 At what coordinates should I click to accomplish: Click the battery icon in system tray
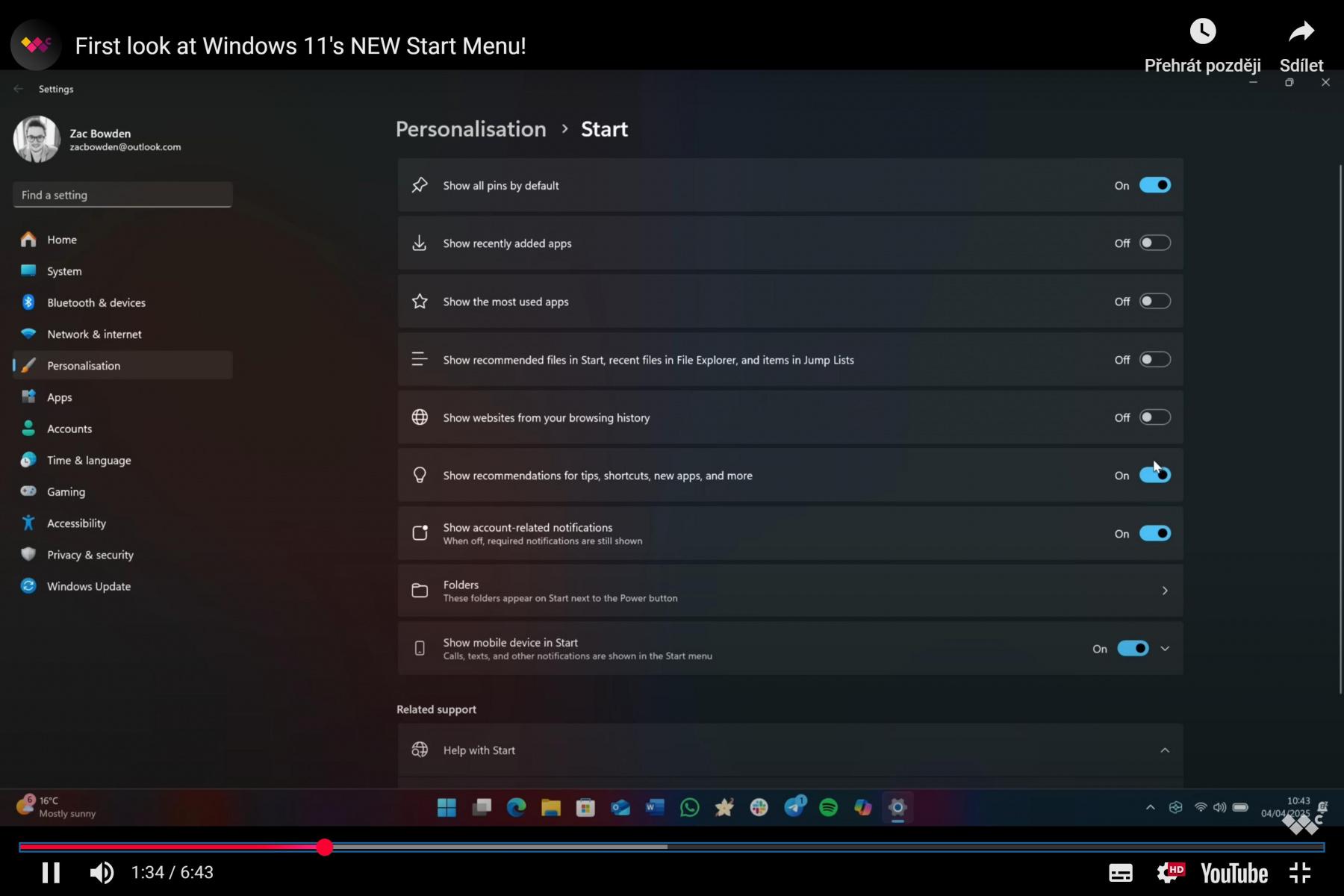click(x=1240, y=807)
